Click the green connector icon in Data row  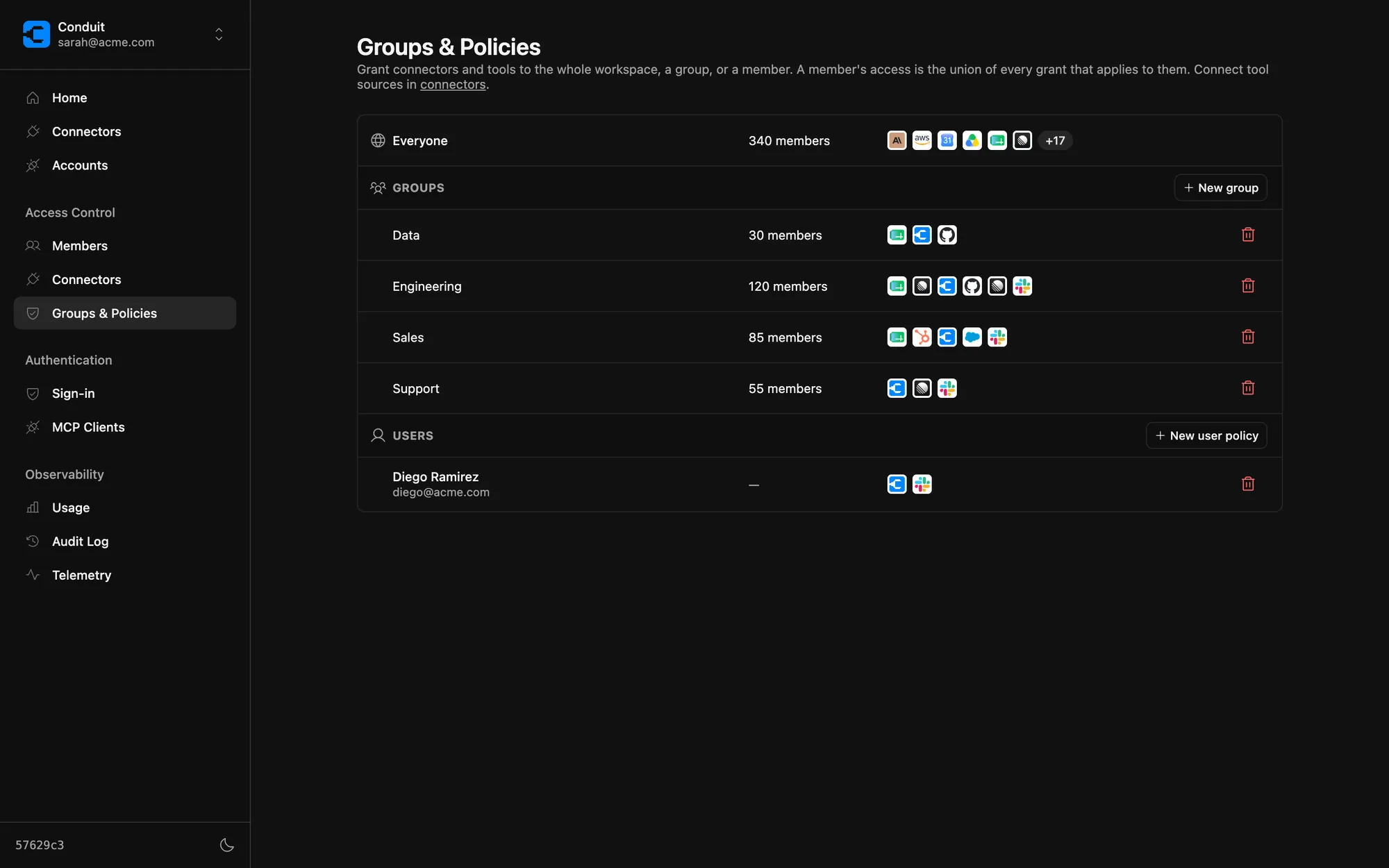point(897,235)
